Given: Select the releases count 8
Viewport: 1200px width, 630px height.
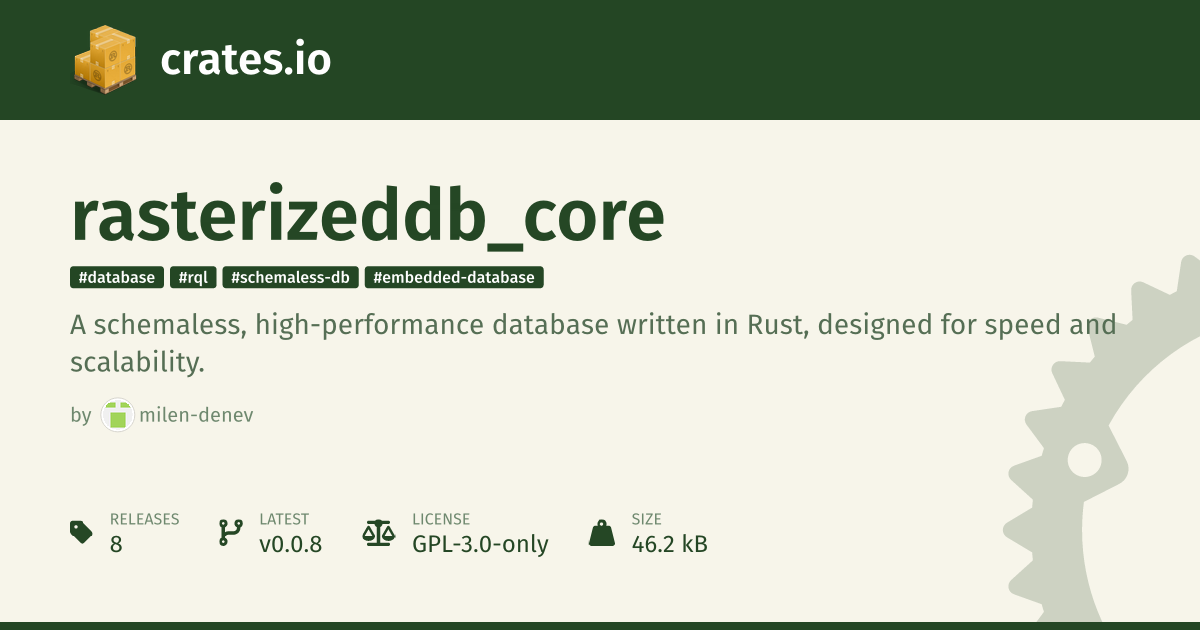Looking at the screenshot, I should tap(116, 544).
